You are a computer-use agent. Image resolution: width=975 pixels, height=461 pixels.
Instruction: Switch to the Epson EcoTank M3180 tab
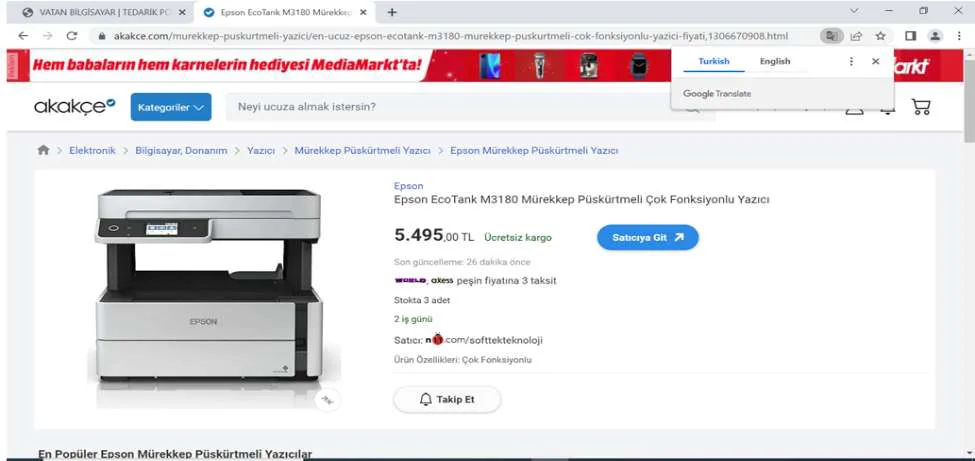284,12
